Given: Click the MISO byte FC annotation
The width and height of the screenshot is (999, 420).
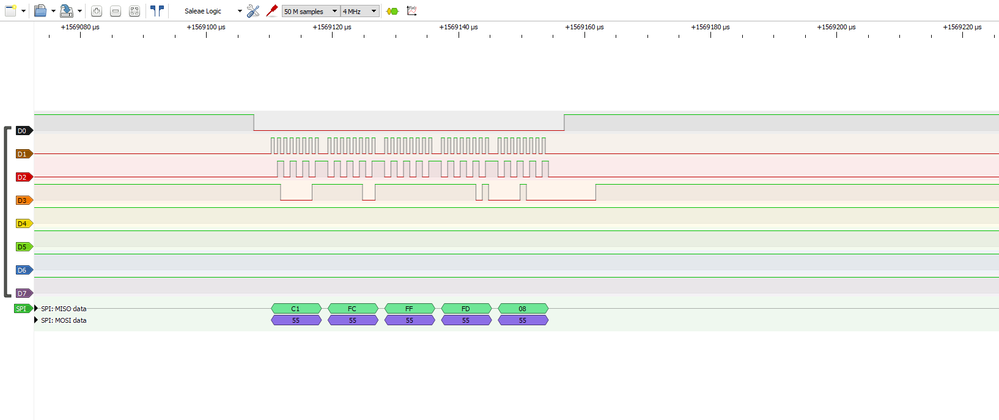Looking at the screenshot, I should (352, 308).
